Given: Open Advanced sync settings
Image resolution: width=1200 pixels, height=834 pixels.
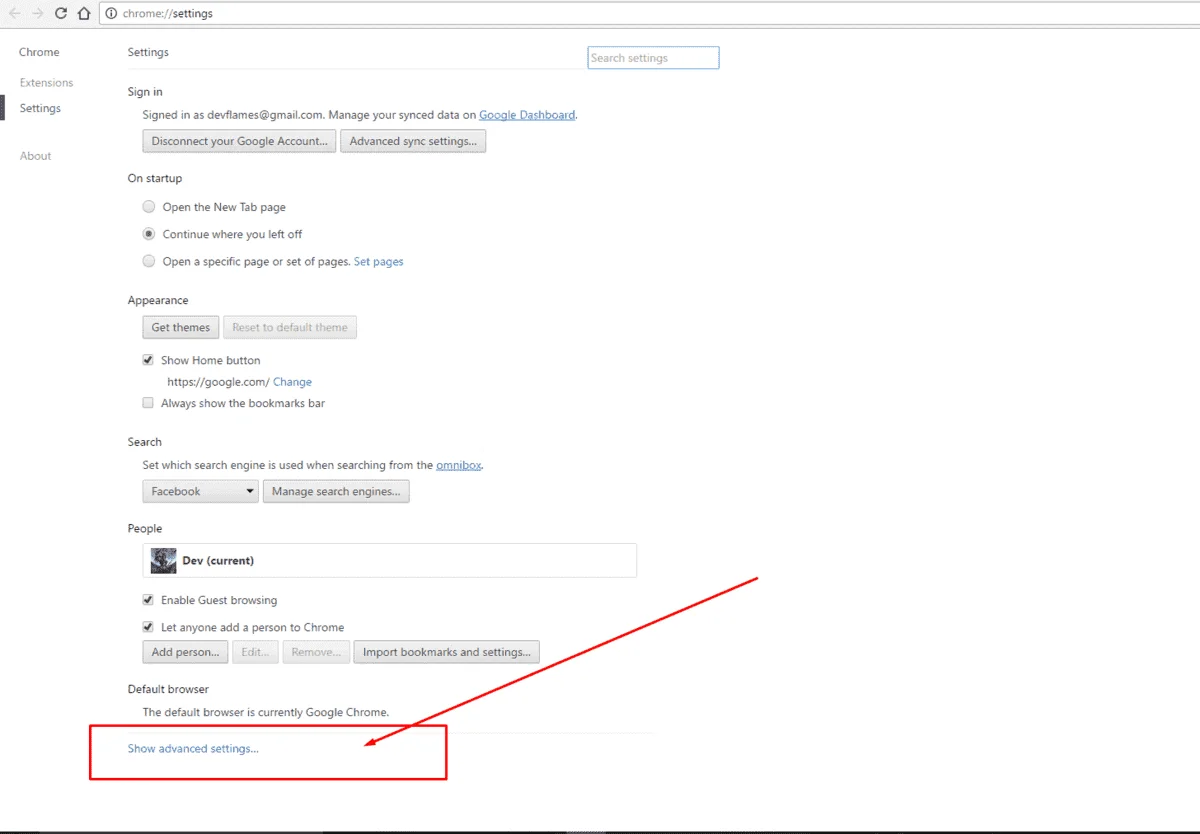Looking at the screenshot, I should (413, 141).
